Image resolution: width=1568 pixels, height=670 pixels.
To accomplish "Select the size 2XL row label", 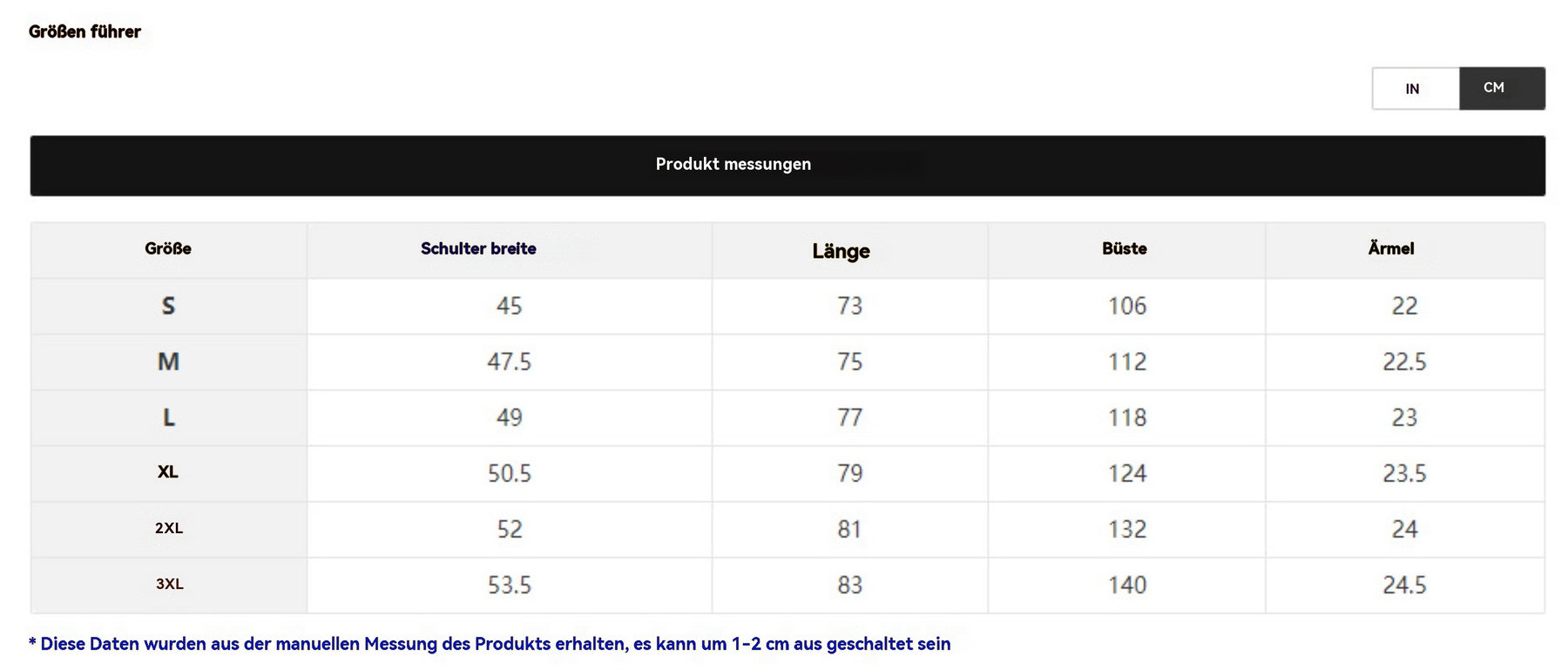I will tap(168, 529).
